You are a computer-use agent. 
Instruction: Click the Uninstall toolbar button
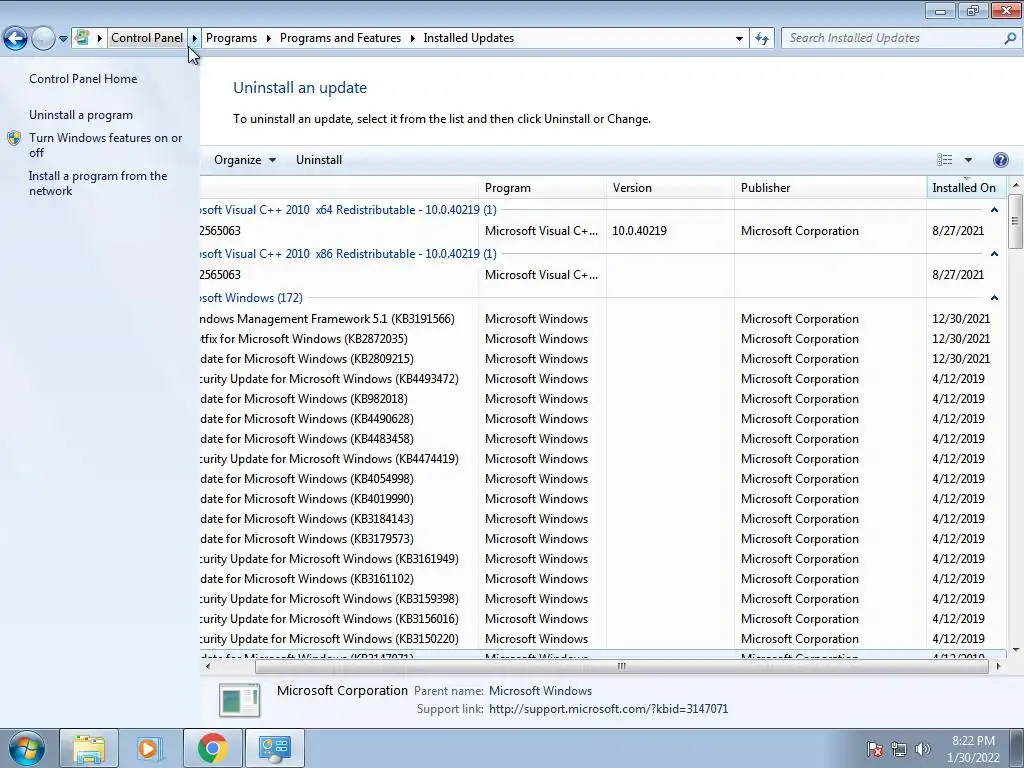(x=319, y=160)
